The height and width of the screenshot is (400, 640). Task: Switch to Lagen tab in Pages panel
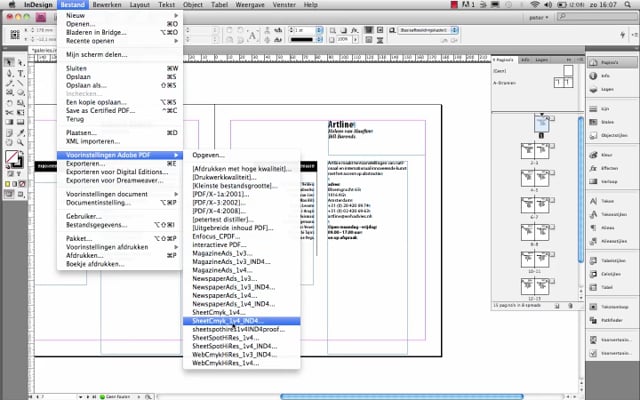point(541,60)
